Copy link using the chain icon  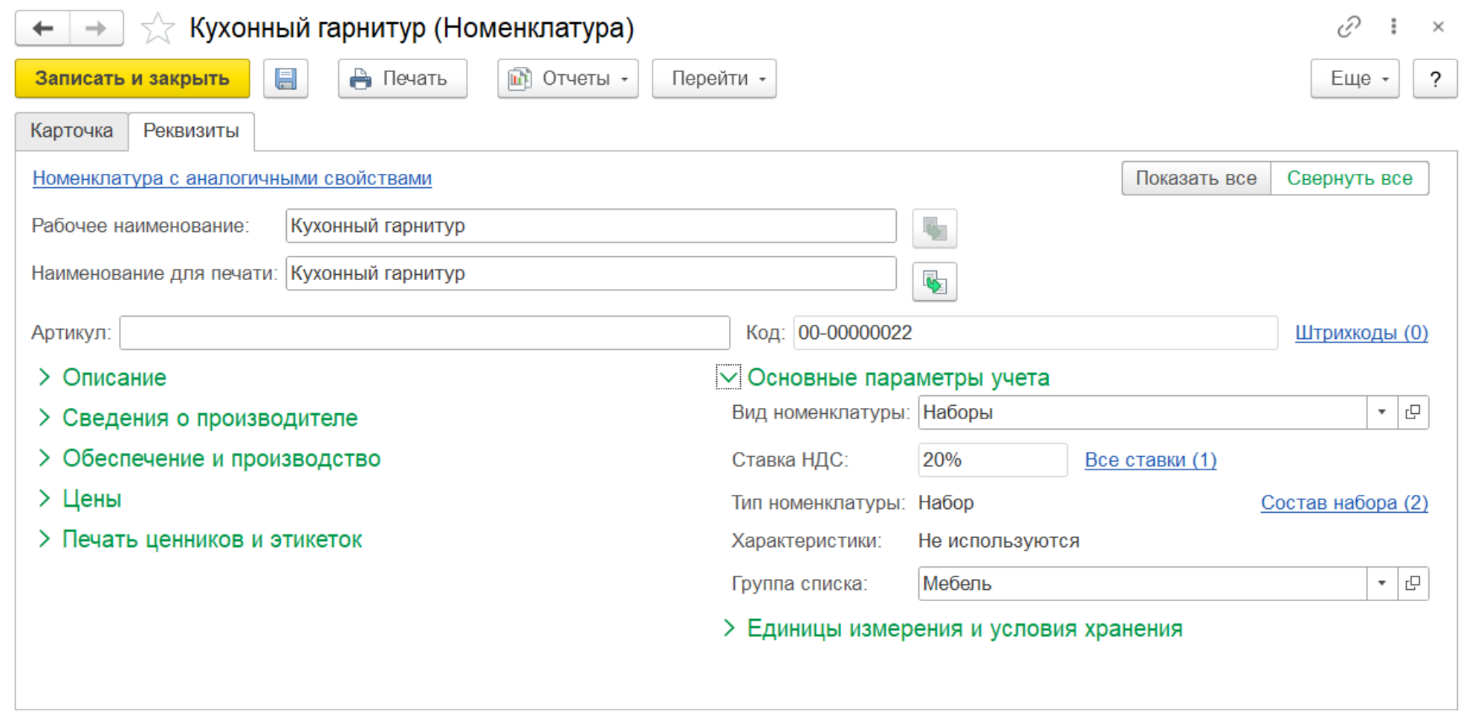click(x=1349, y=28)
